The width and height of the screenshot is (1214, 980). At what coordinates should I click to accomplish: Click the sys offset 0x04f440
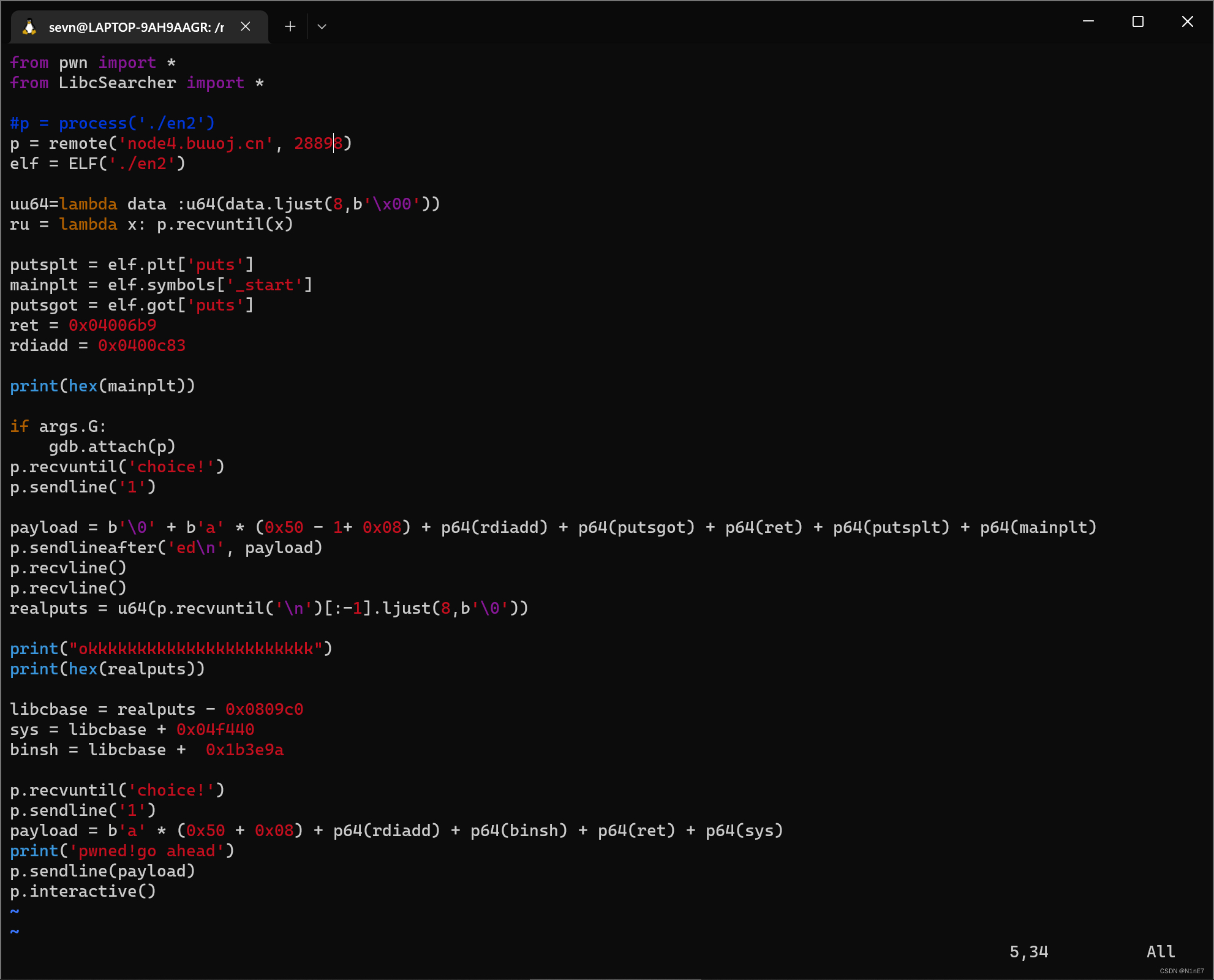point(216,729)
